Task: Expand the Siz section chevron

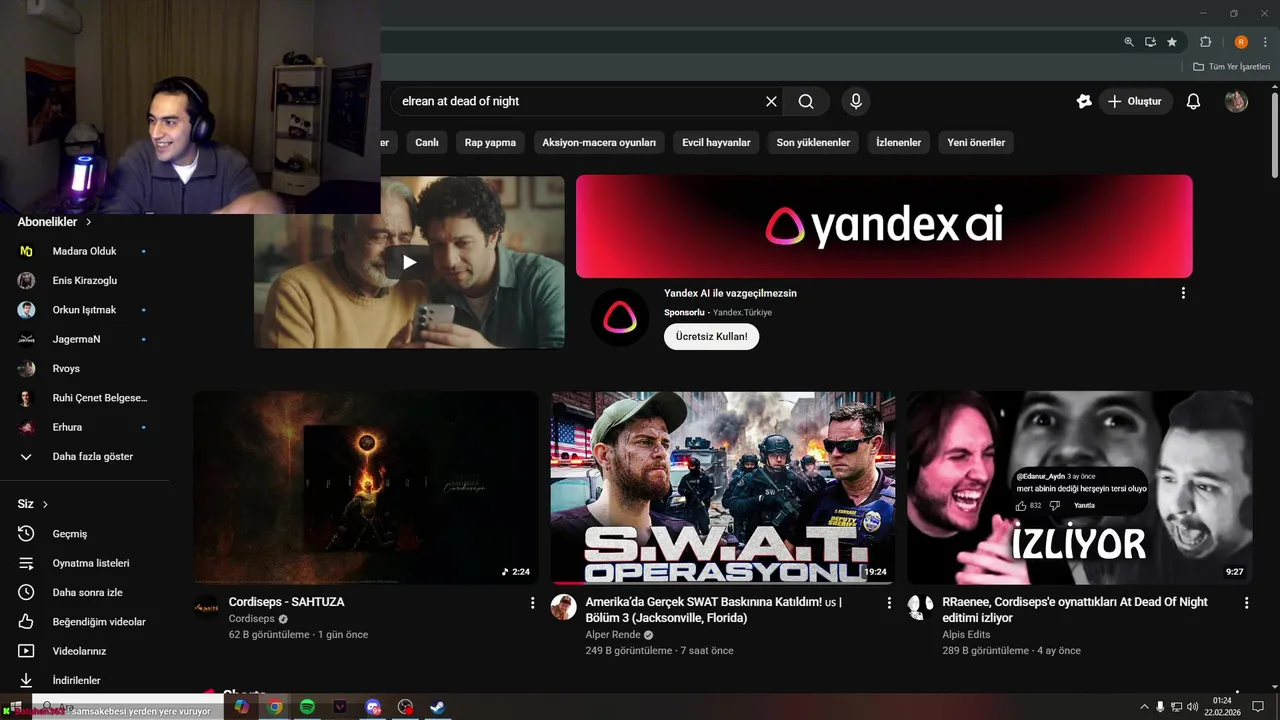Action: coord(45,504)
